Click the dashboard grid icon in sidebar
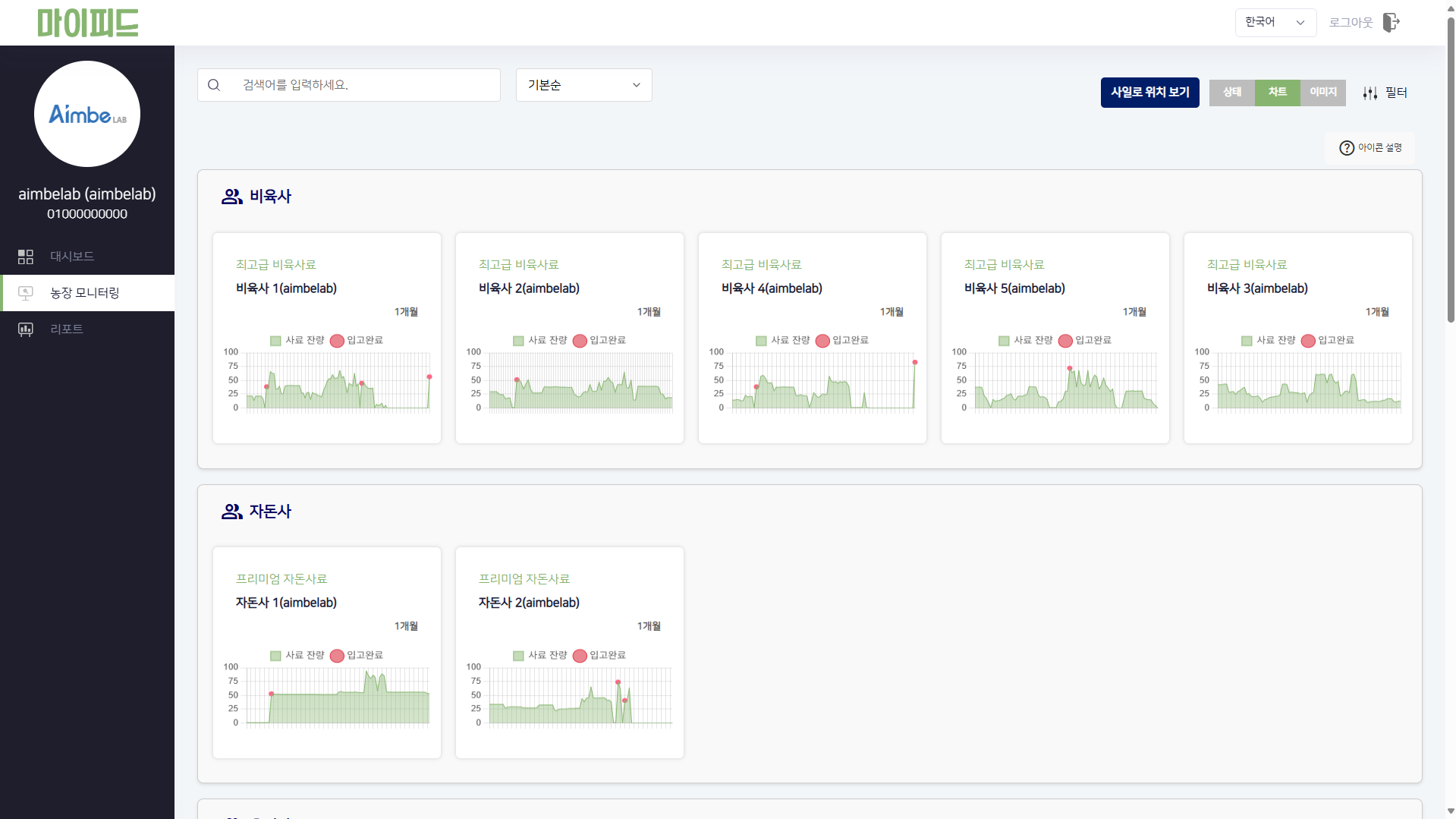 point(26,257)
